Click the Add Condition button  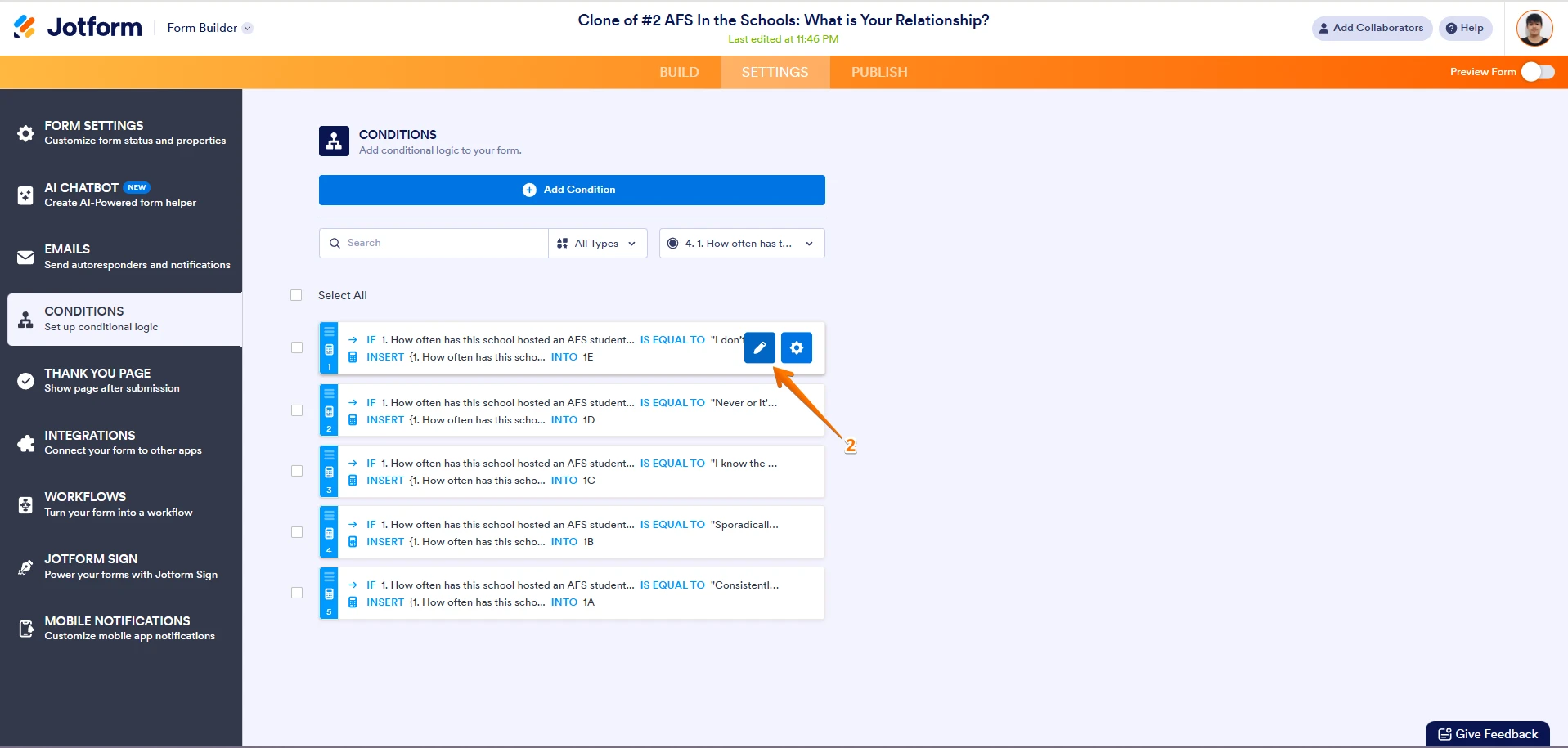[572, 189]
